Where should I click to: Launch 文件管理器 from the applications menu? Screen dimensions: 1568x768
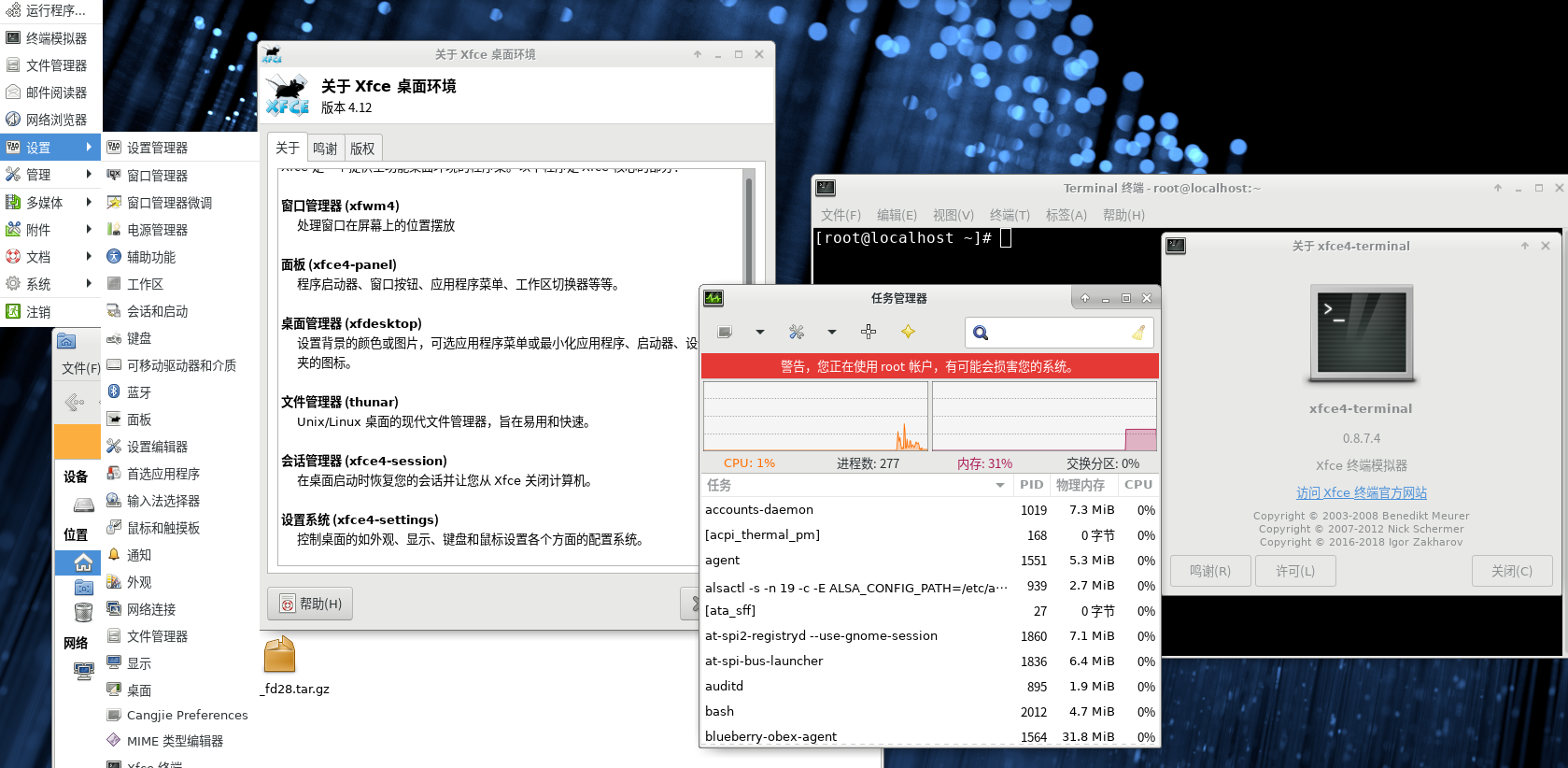(50, 65)
